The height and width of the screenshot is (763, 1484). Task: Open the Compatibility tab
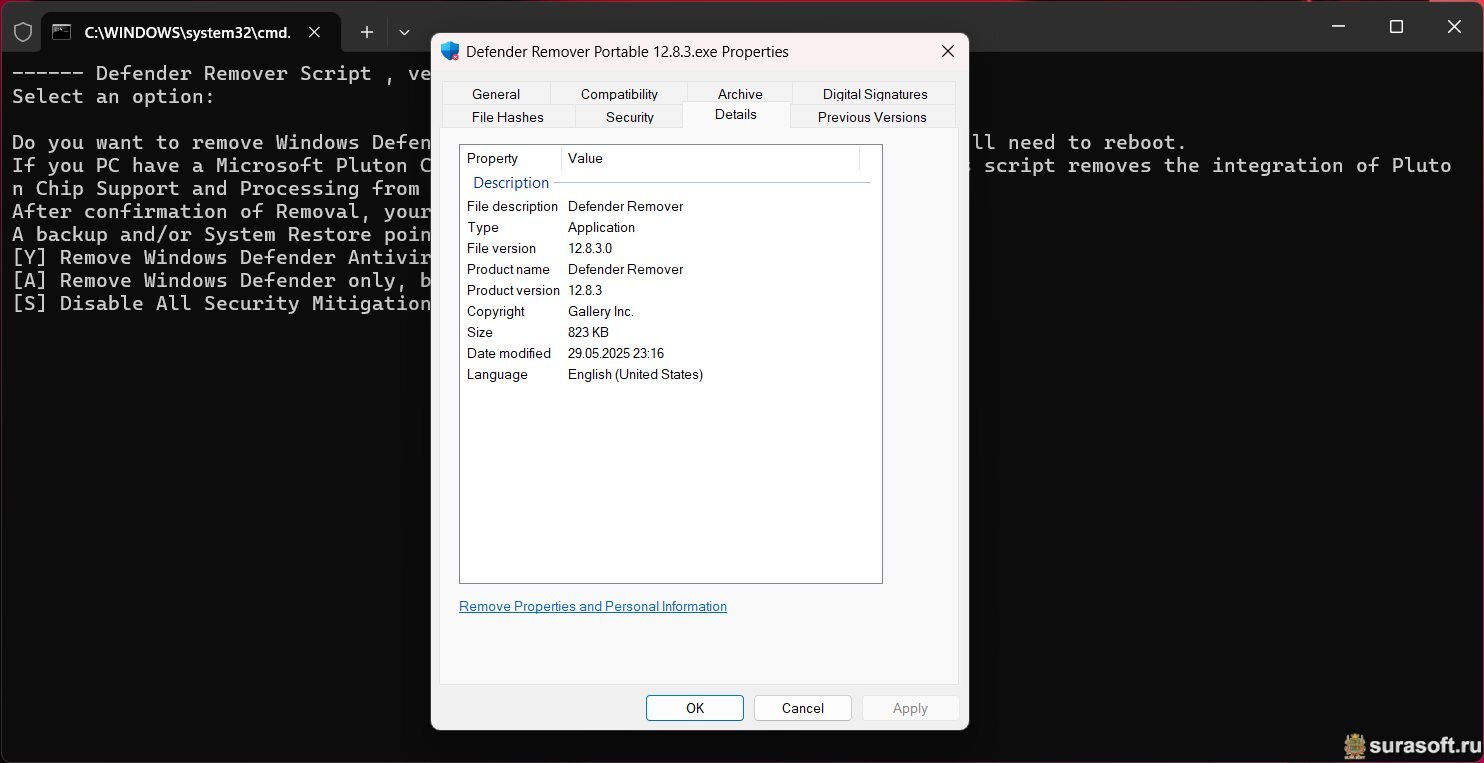pos(619,94)
